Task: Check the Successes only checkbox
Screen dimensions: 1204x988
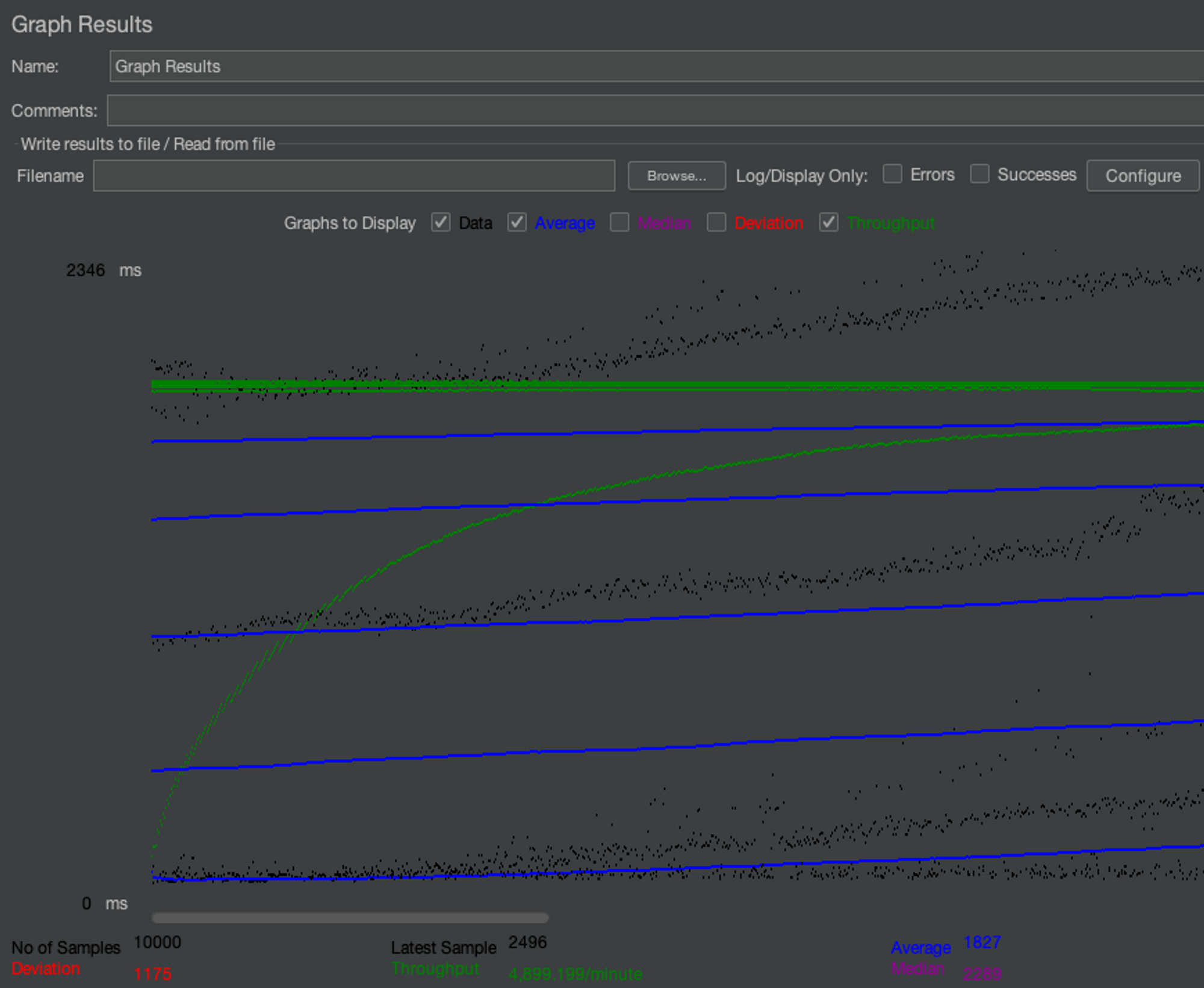Action: point(979,174)
